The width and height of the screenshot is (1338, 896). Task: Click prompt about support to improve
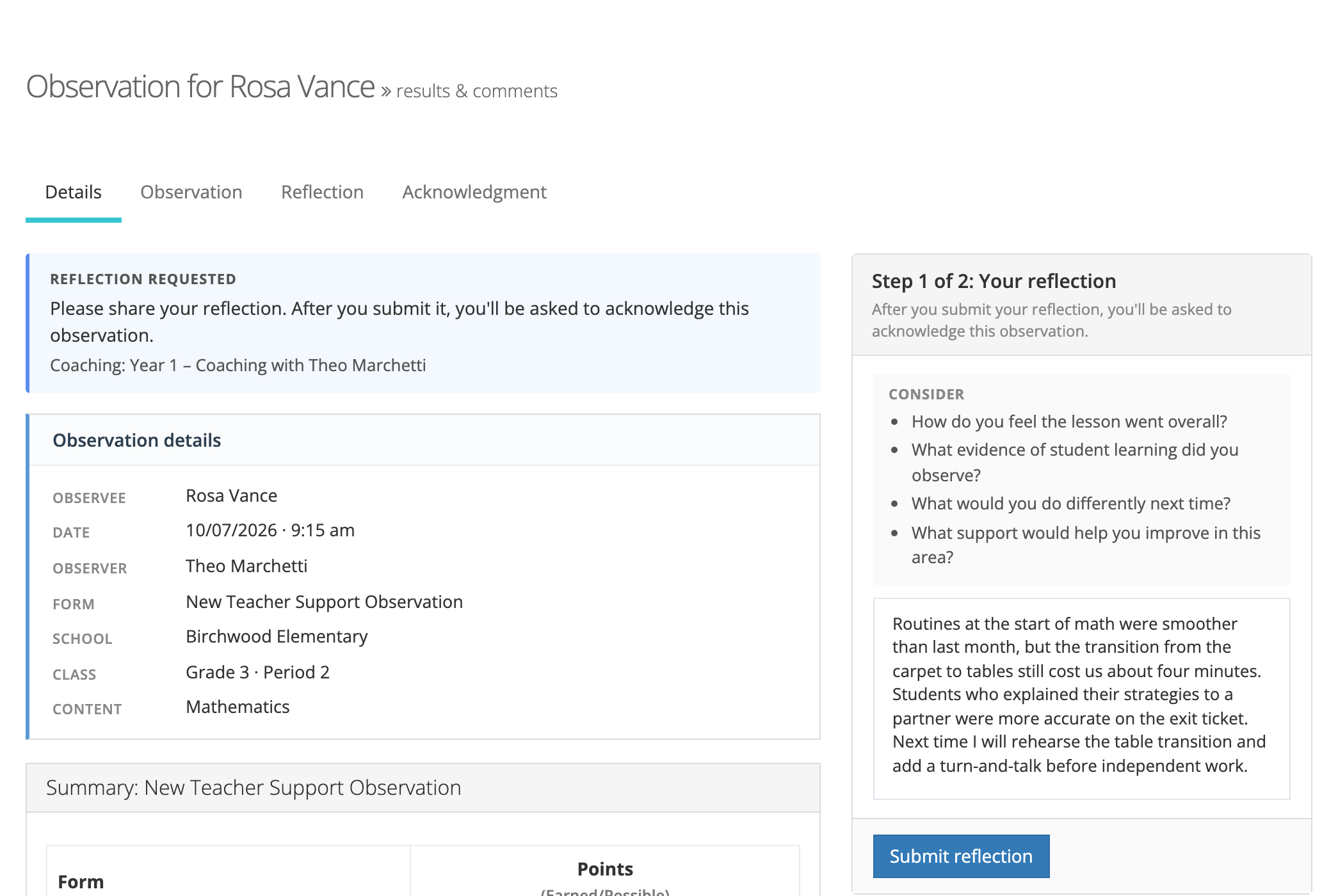1086,545
